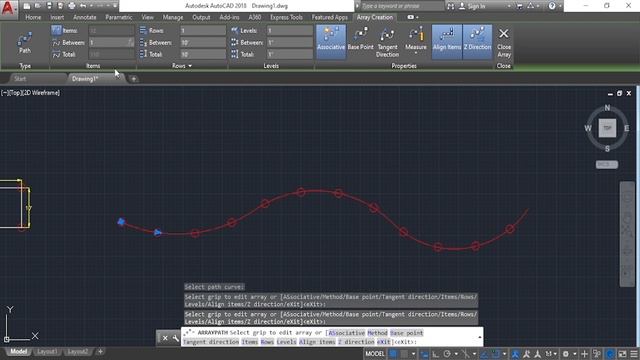Open the Autodesk App Store cart icon
This screenshot has width=640, height=360.
tap(520, 6)
